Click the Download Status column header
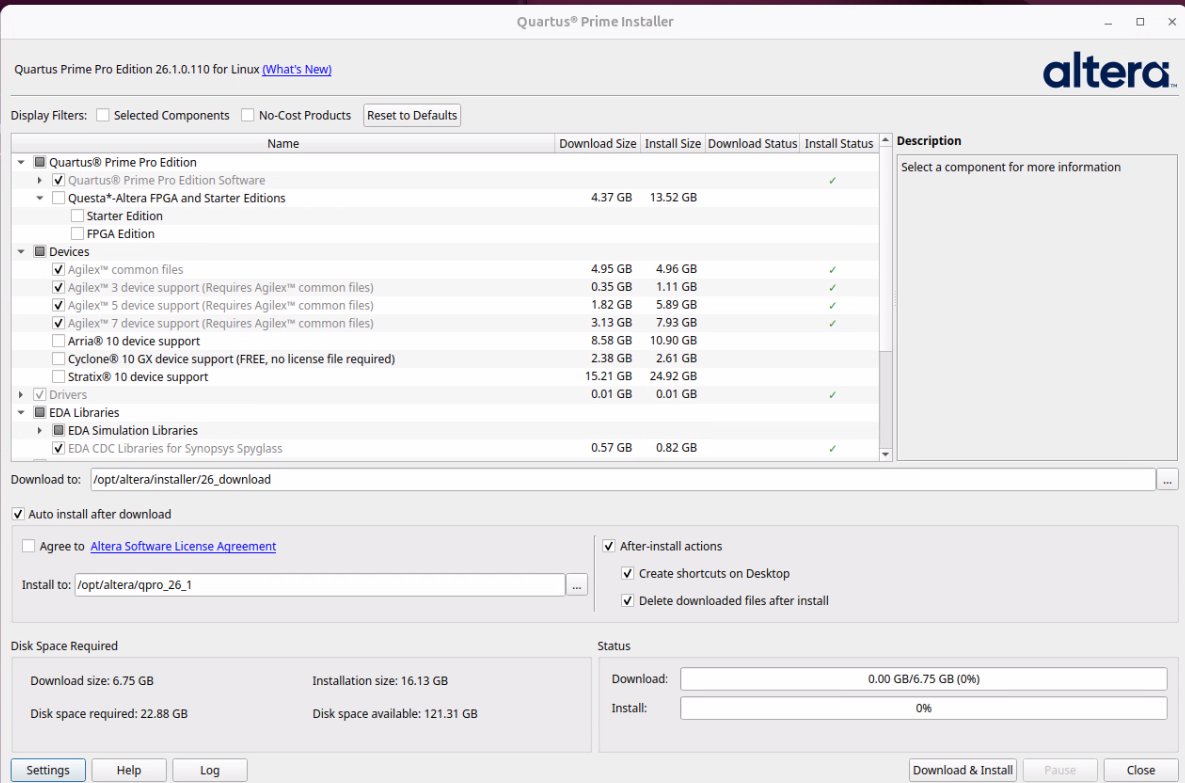This screenshot has width=1185, height=783. pyautogui.click(x=752, y=144)
